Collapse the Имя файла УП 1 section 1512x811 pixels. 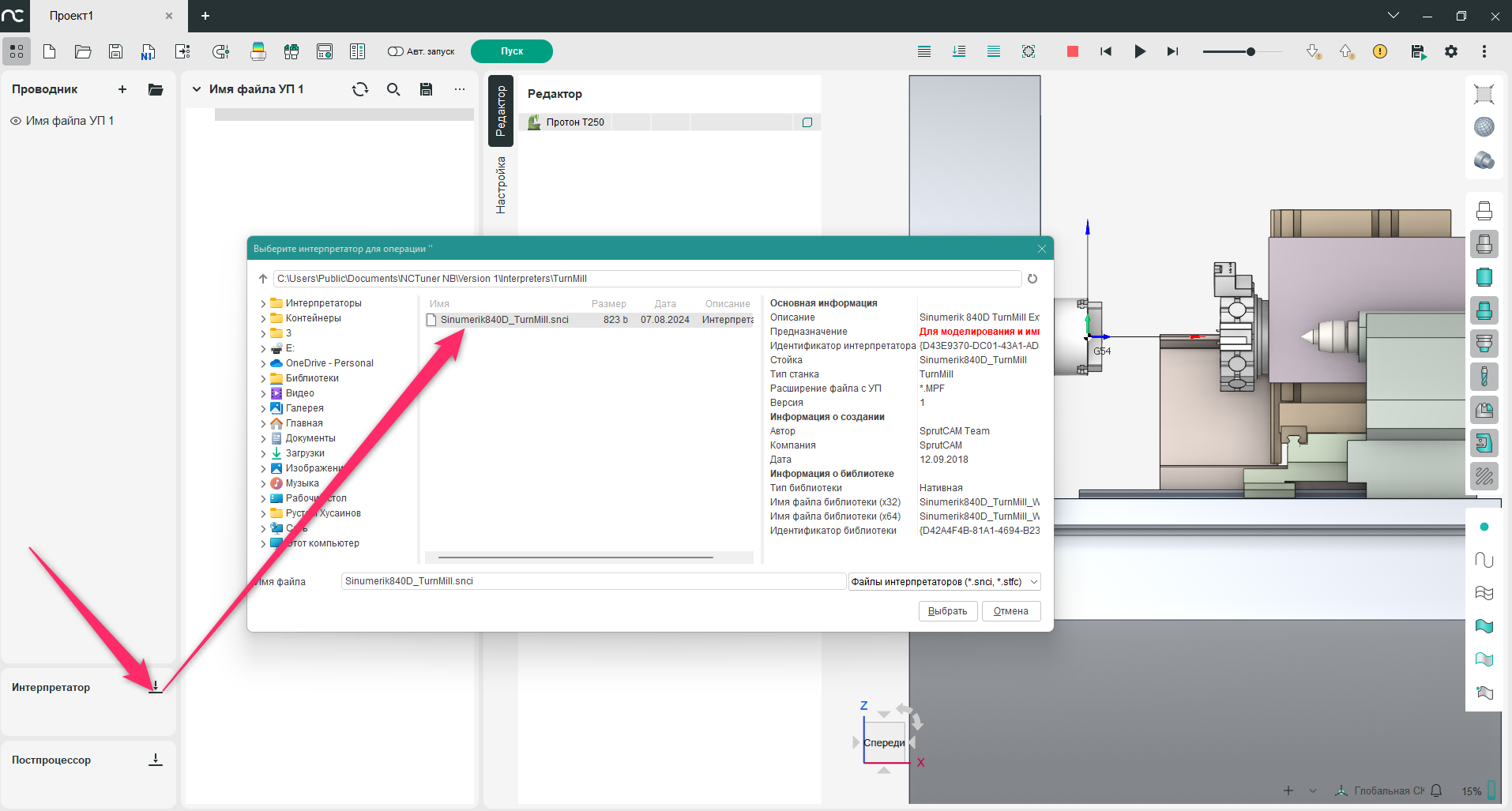point(197,89)
